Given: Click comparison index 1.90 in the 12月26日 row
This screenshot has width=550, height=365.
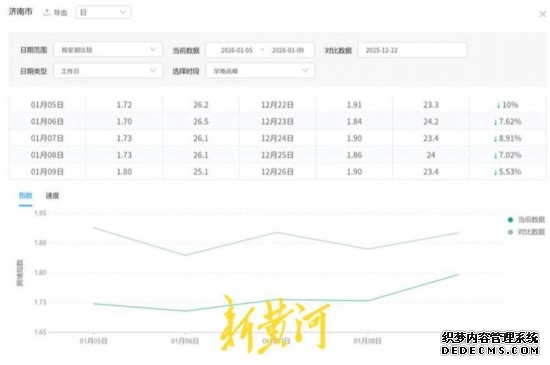Looking at the screenshot, I should coord(354,172).
